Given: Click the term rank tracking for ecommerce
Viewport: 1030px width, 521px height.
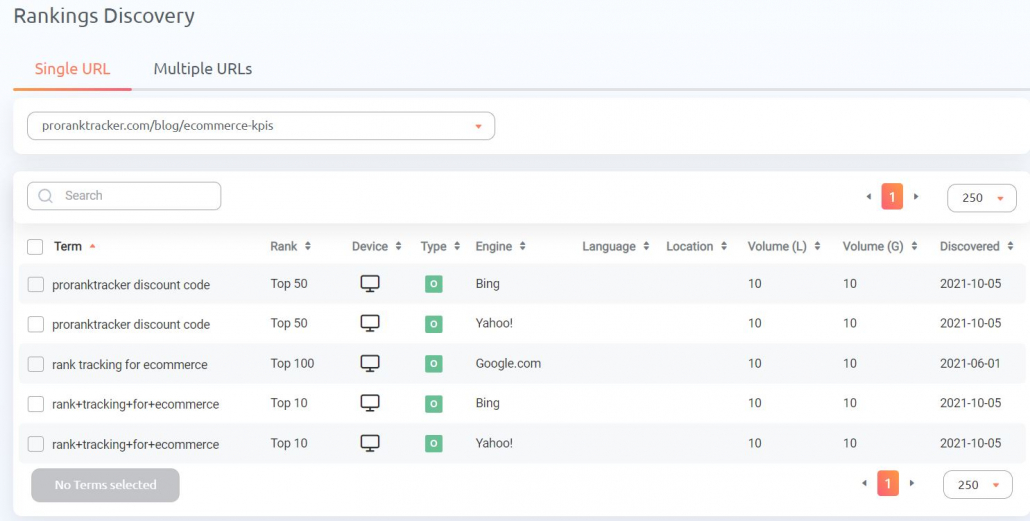Looking at the screenshot, I should (x=130, y=365).
